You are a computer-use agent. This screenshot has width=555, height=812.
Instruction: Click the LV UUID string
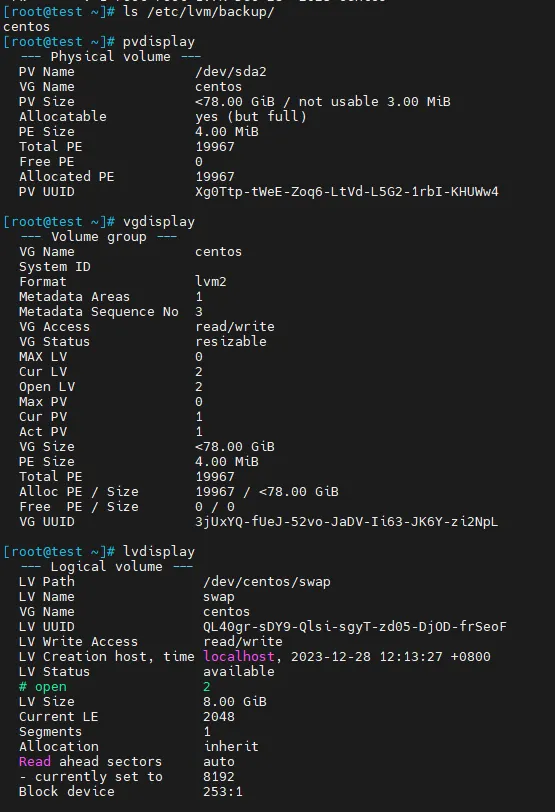coord(355,627)
